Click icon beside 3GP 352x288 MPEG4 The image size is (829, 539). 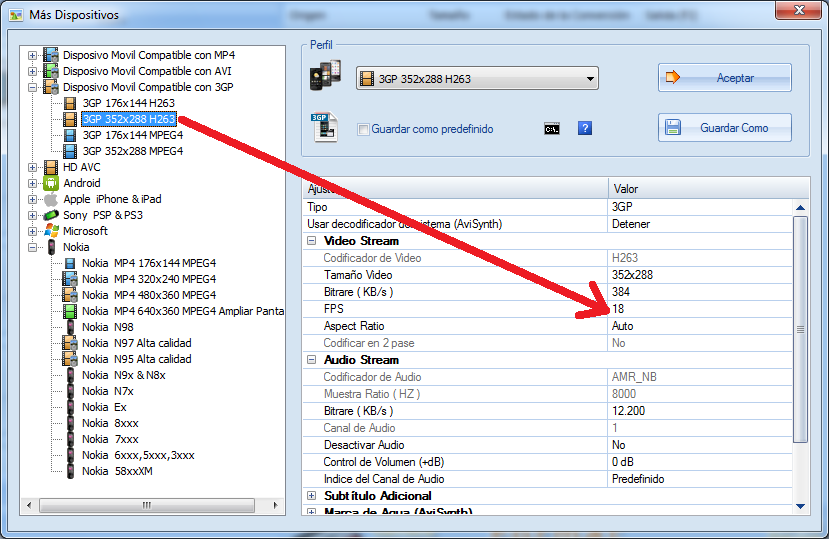70,151
